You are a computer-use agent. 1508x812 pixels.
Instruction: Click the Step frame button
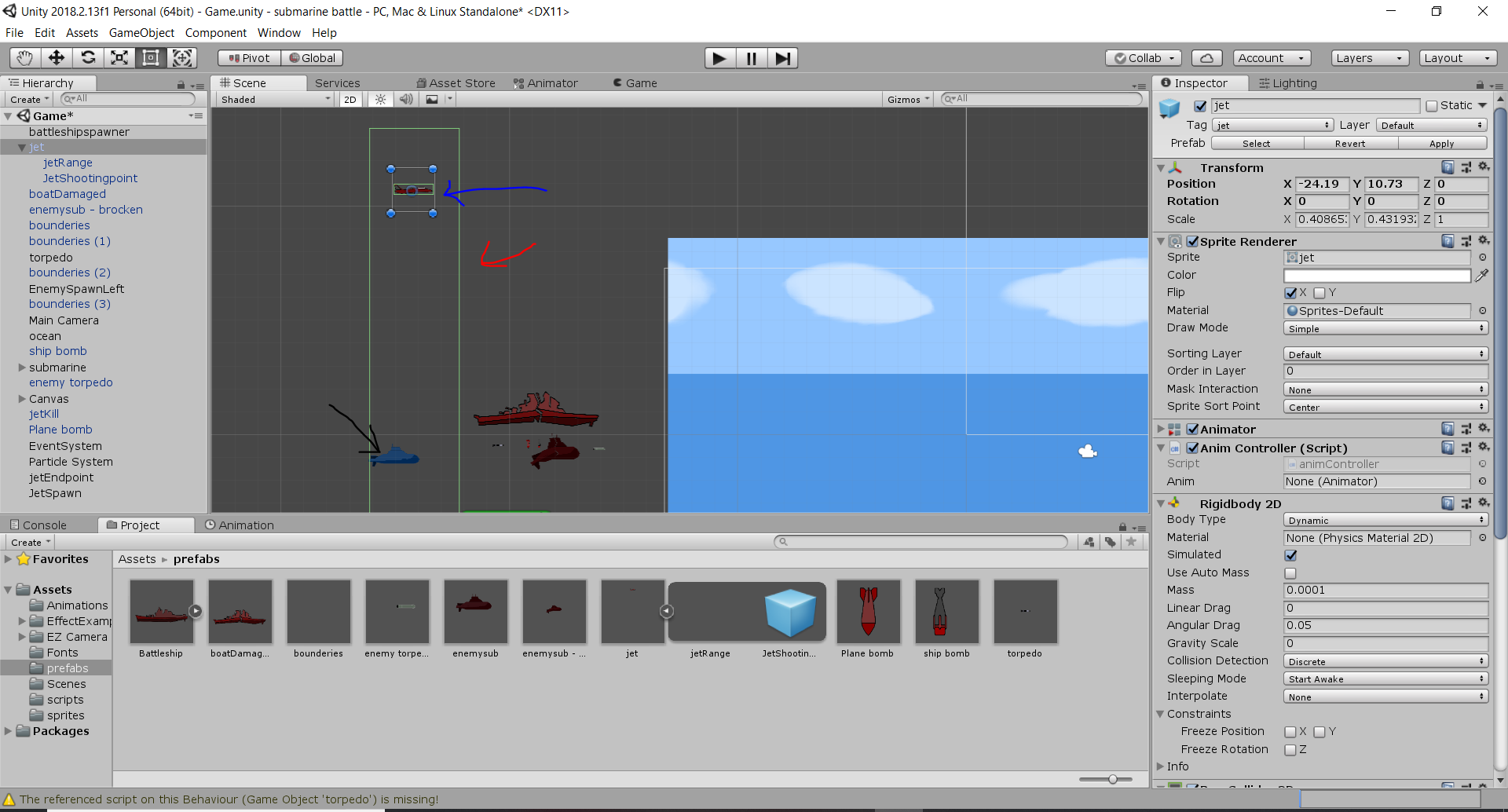coord(783,58)
